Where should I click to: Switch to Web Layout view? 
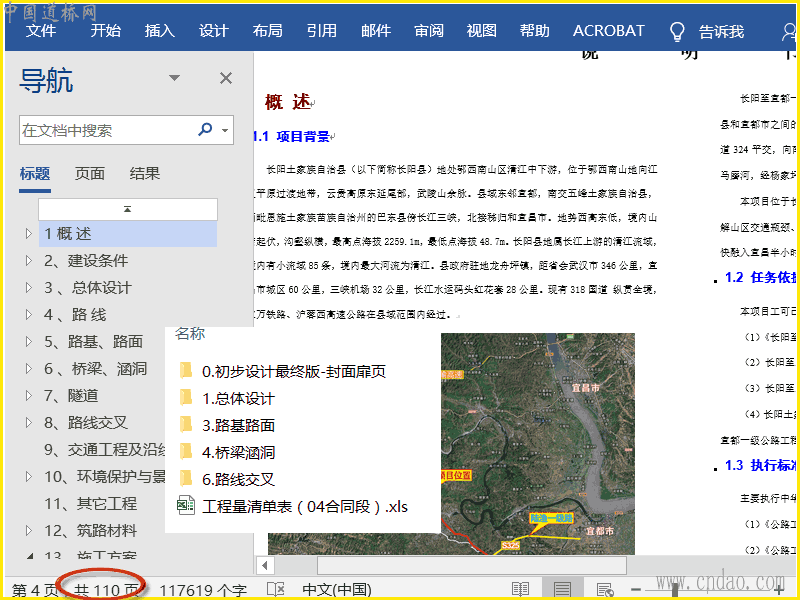pos(605,590)
